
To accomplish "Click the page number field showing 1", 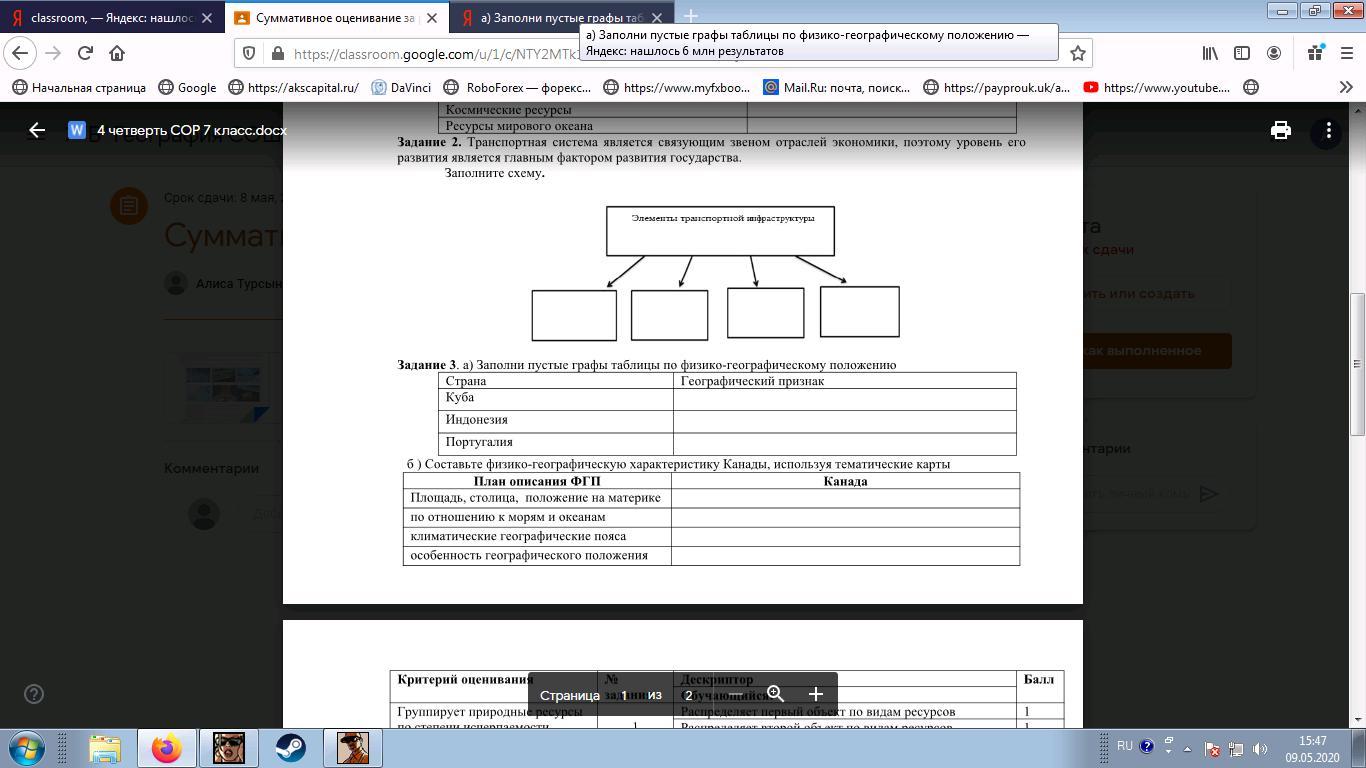I will (x=624, y=695).
